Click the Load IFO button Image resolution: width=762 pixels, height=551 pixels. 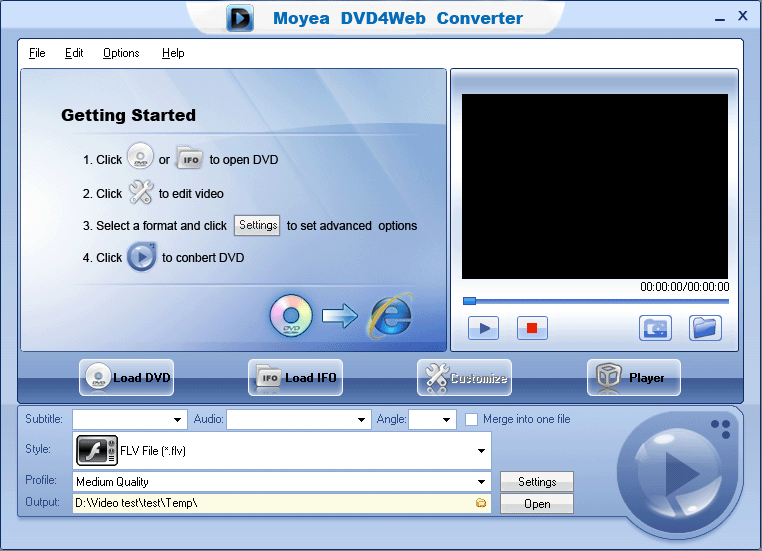[295, 377]
